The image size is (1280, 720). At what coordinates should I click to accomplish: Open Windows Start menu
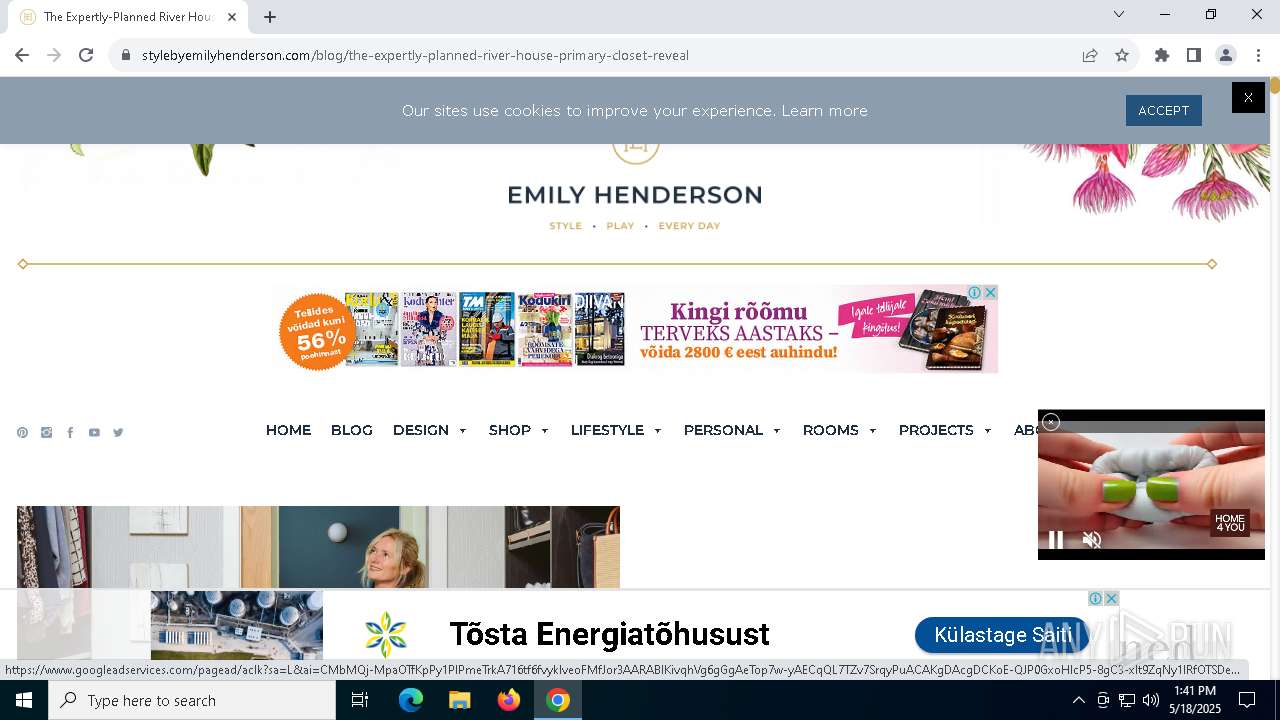pyautogui.click(x=24, y=700)
